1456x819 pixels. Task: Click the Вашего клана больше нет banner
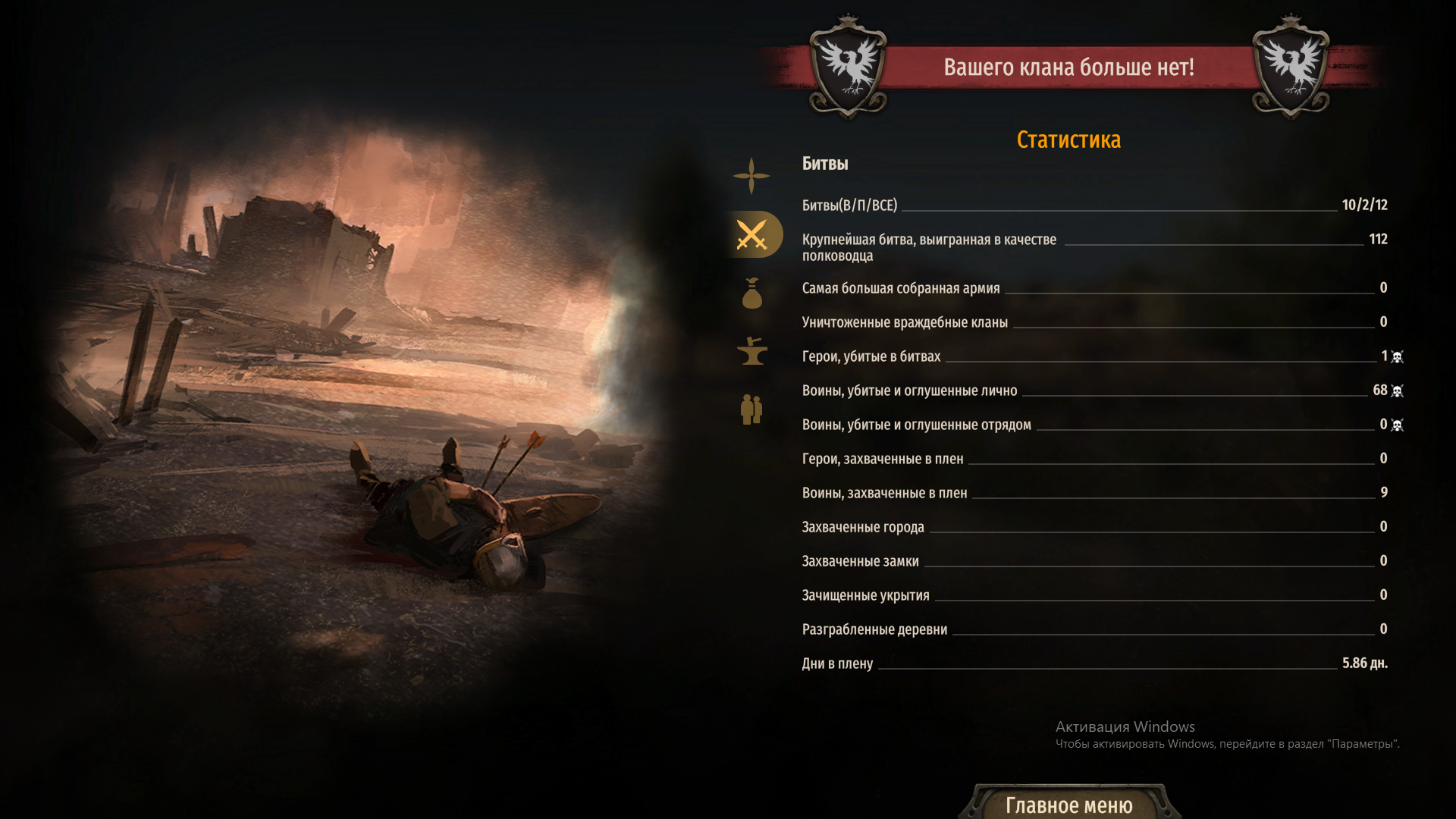pyautogui.click(x=1069, y=67)
